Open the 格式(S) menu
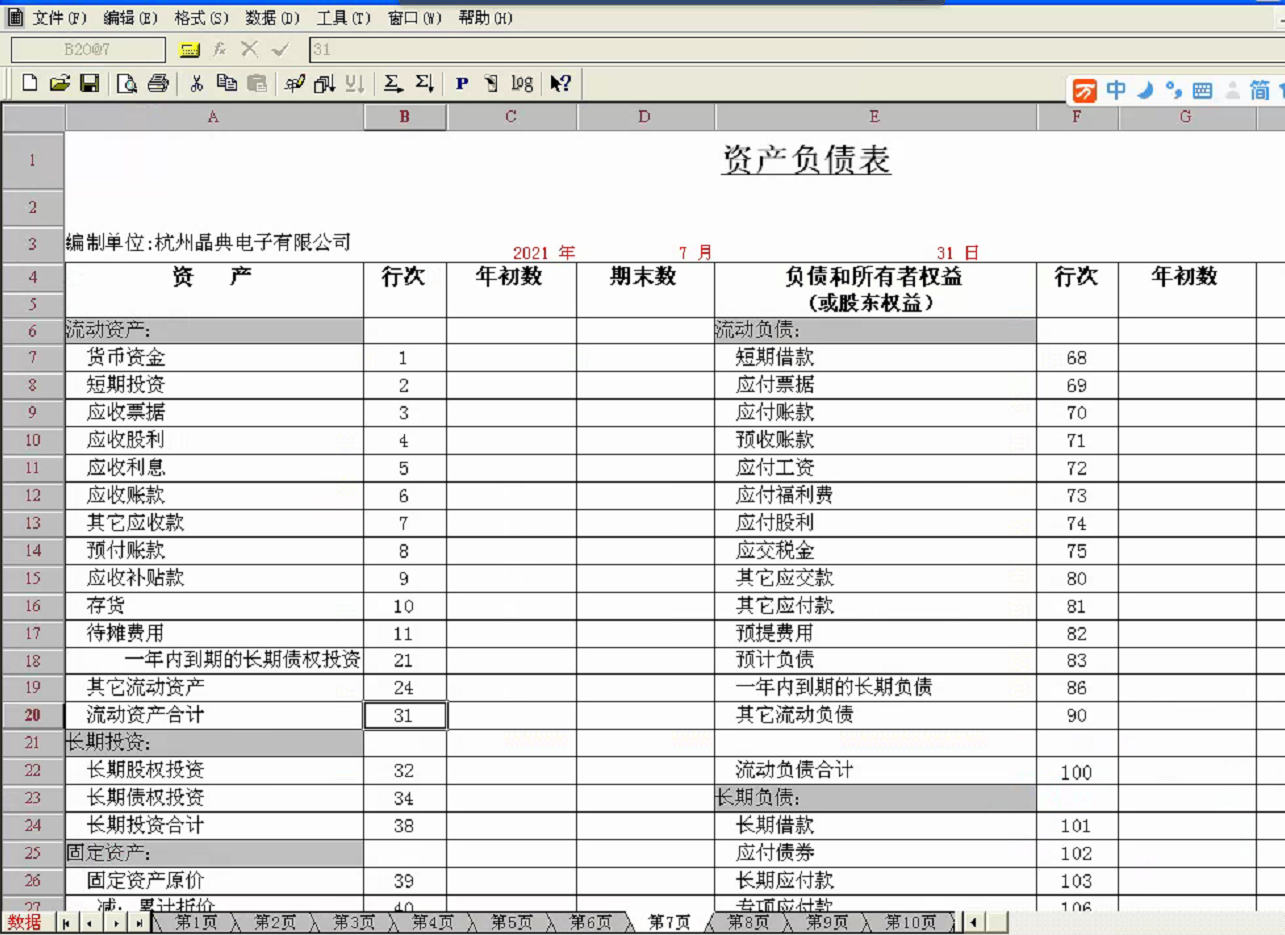The height and width of the screenshot is (935, 1285). point(201,19)
